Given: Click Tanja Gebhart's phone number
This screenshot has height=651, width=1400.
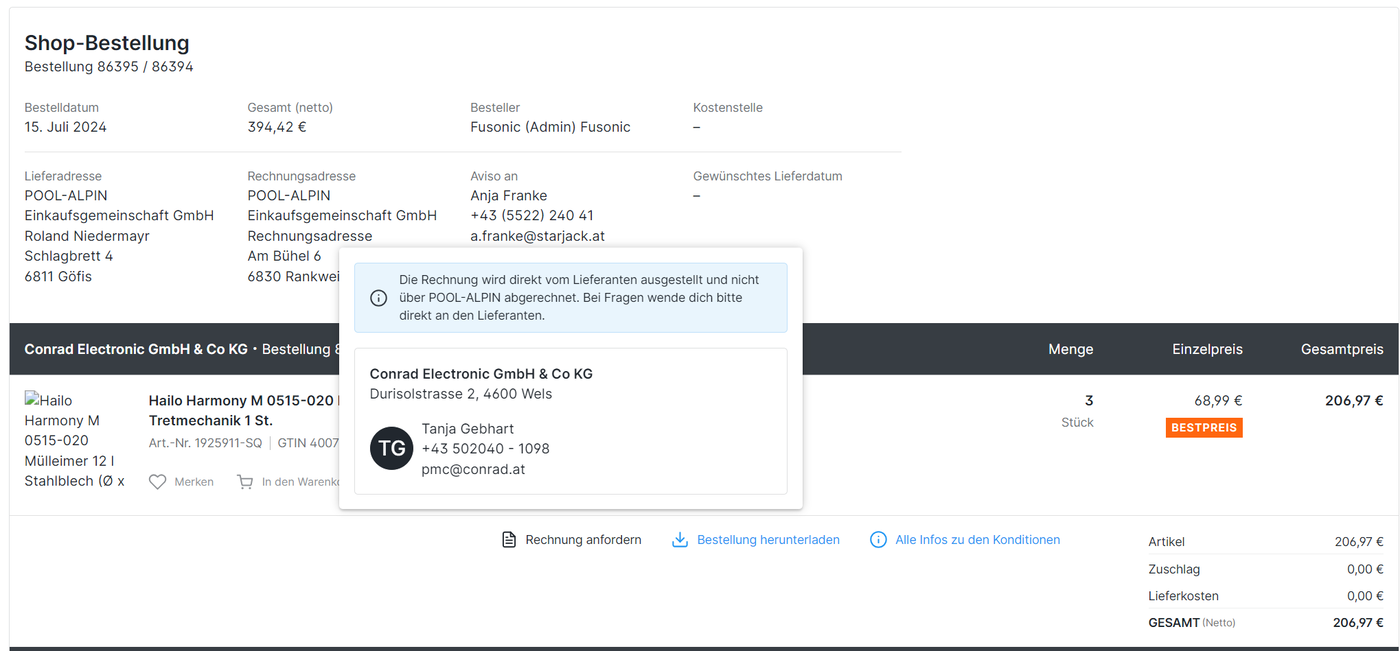Looking at the screenshot, I should point(485,449).
